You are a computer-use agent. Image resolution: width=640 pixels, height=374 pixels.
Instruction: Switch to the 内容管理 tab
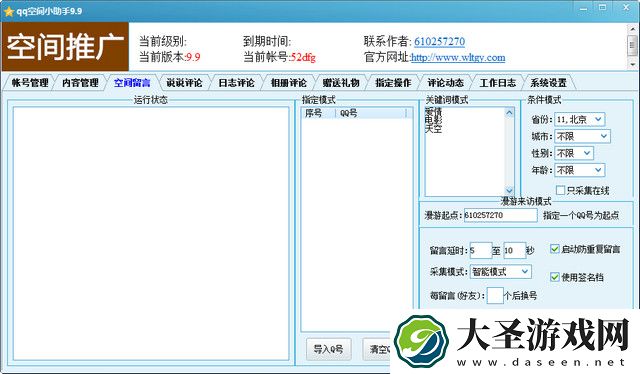80,83
